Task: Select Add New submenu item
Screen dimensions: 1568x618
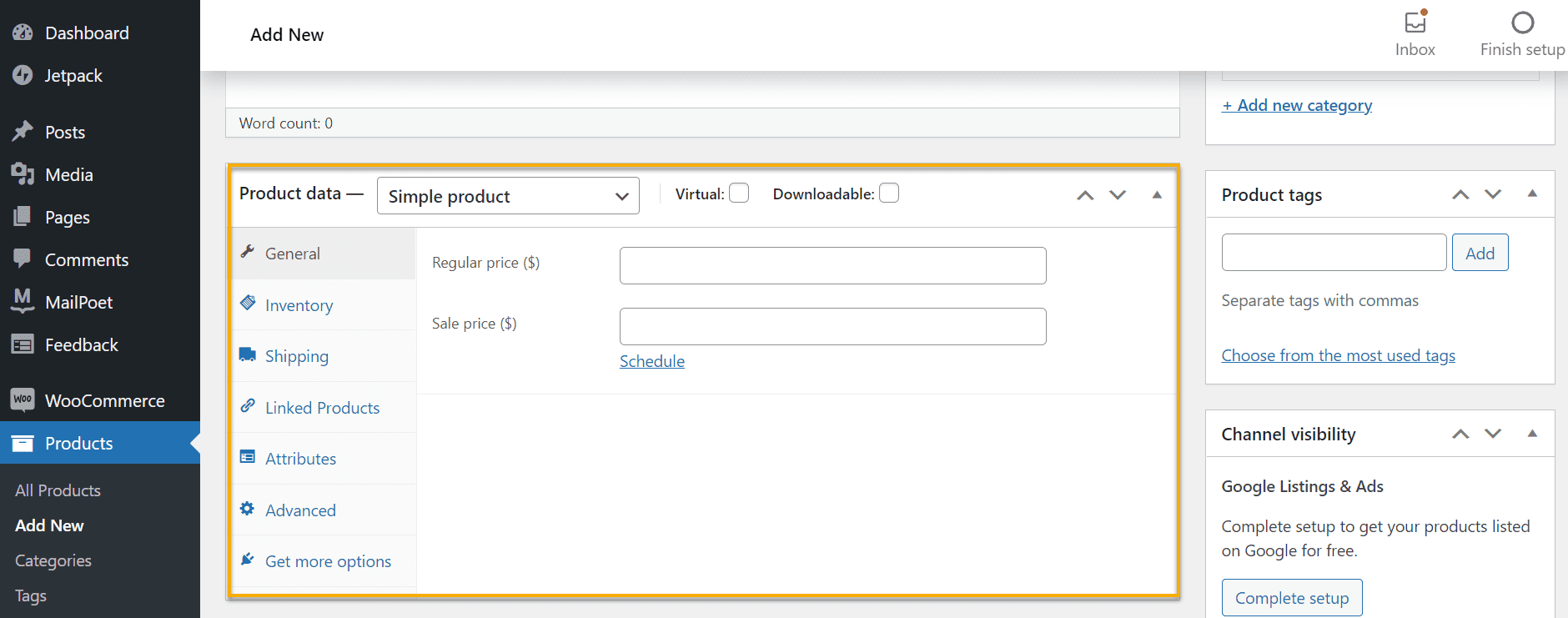Action: coord(49,525)
